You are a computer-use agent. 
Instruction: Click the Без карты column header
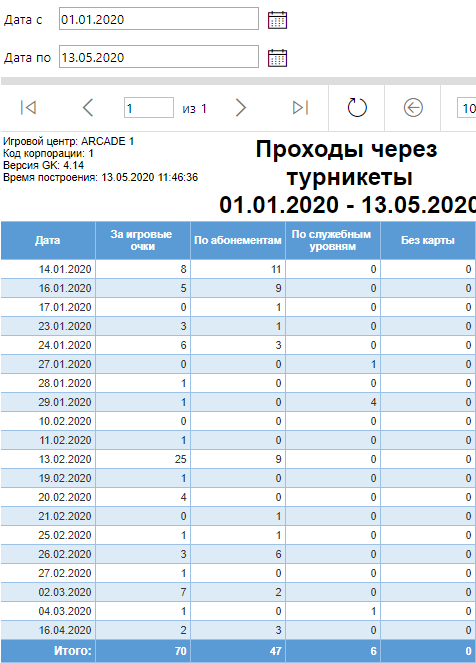pyautogui.click(x=428, y=241)
